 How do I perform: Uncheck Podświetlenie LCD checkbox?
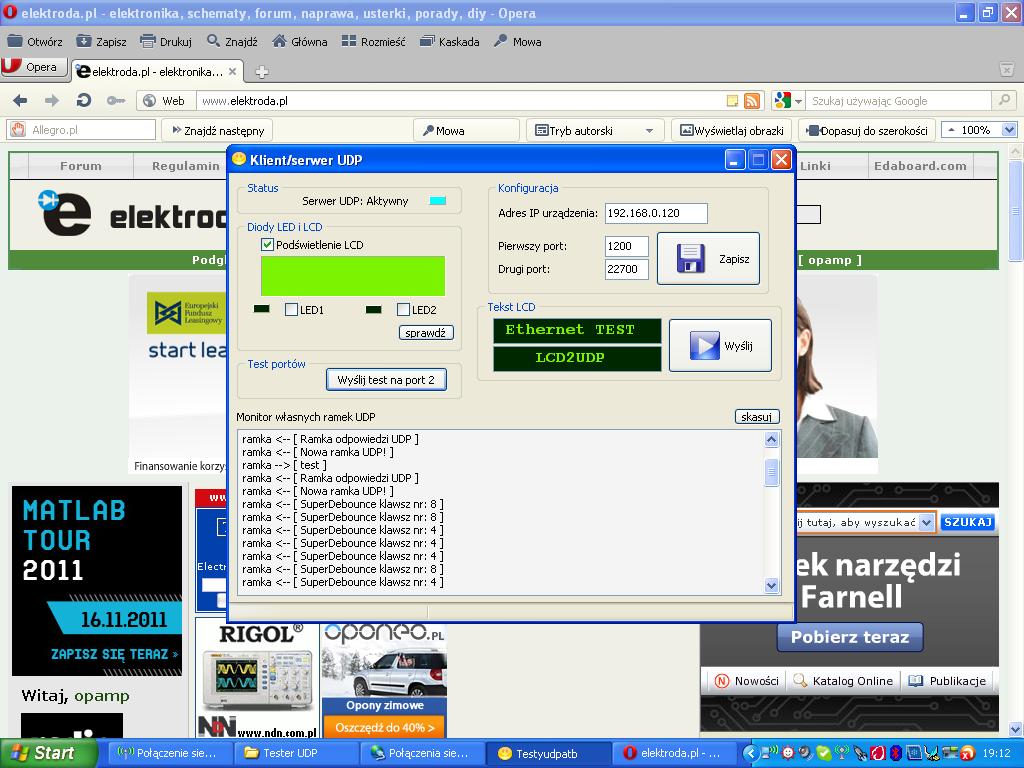click(x=267, y=245)
